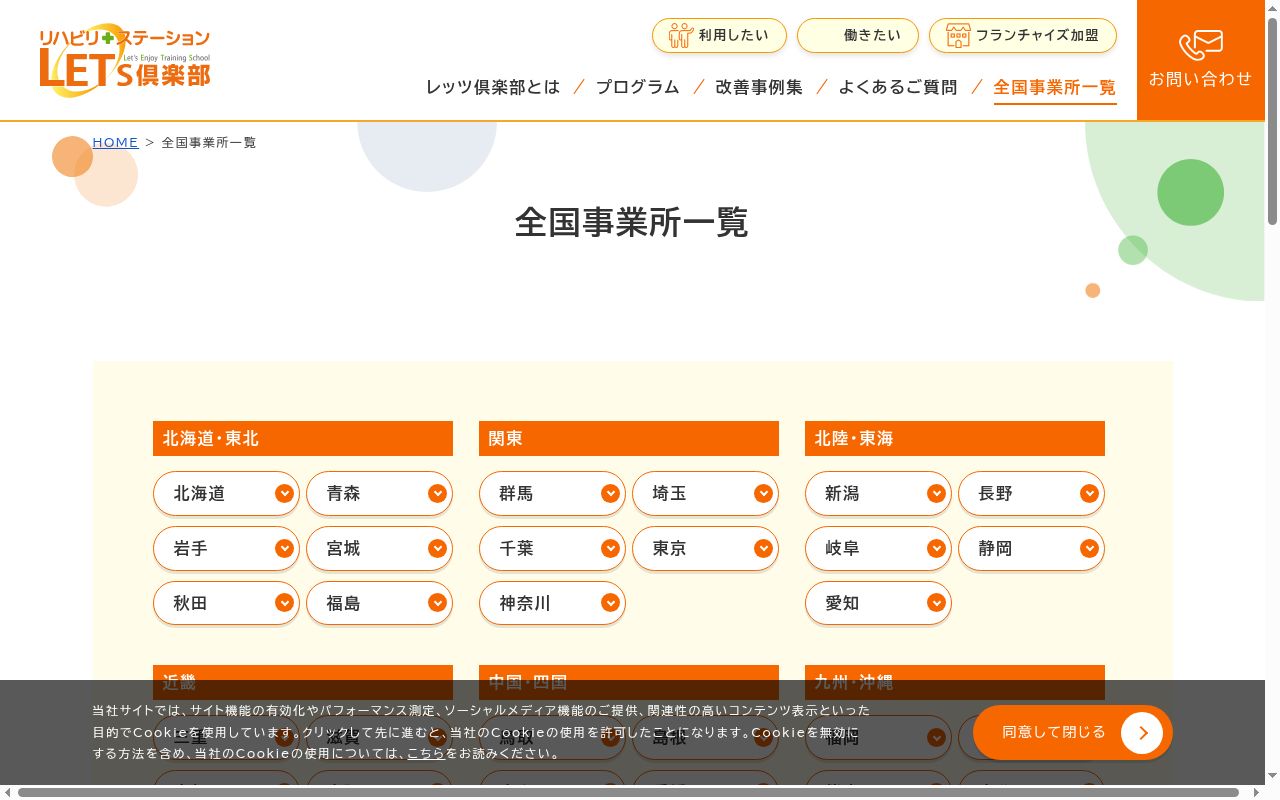The height and width of the screenshot is (800, 1280).
Task: Open the こちら cookie policy link
Action: (x=426, y=753)
